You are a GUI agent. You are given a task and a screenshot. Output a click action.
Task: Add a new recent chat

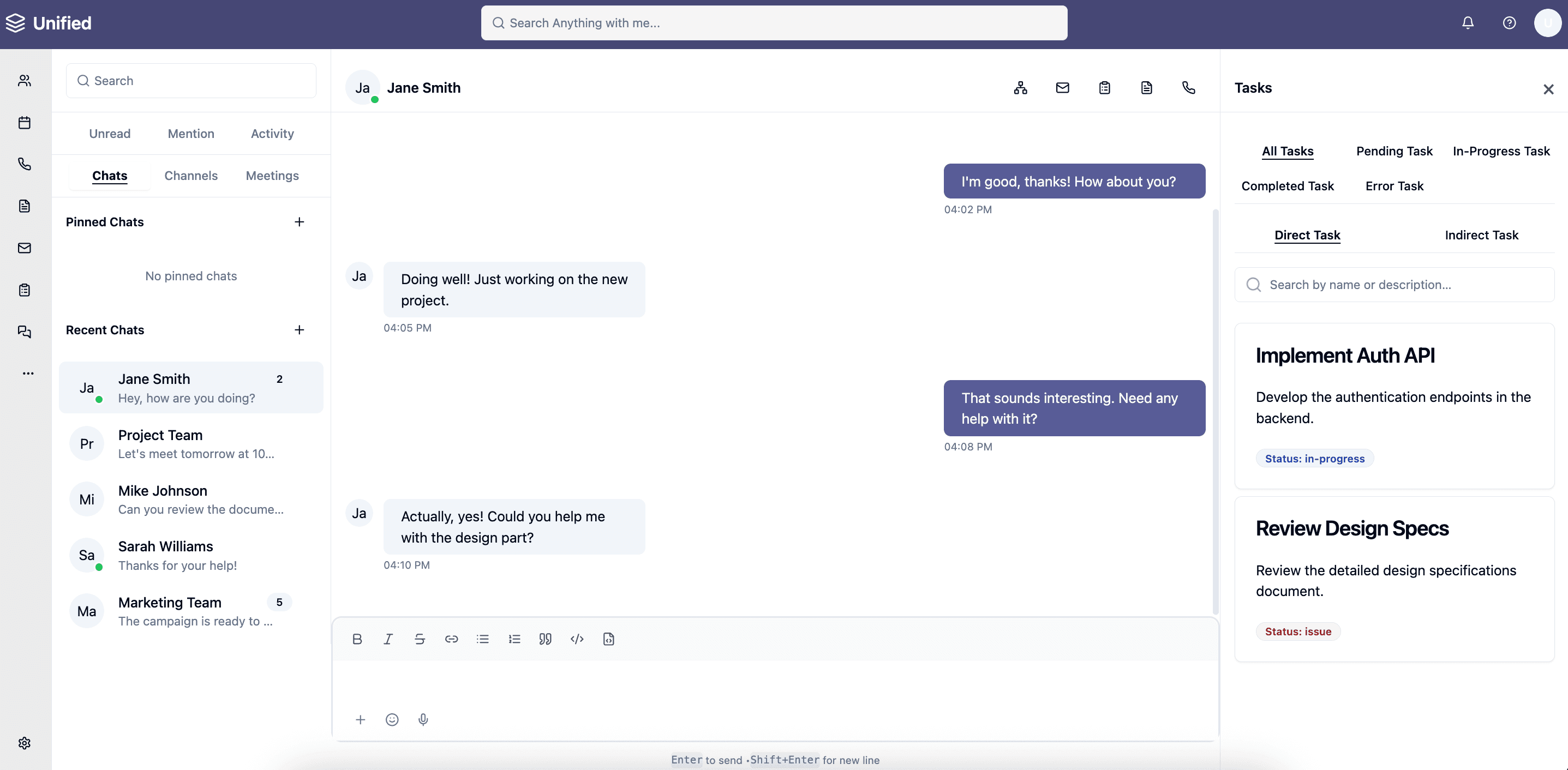[x=299, y=330]
